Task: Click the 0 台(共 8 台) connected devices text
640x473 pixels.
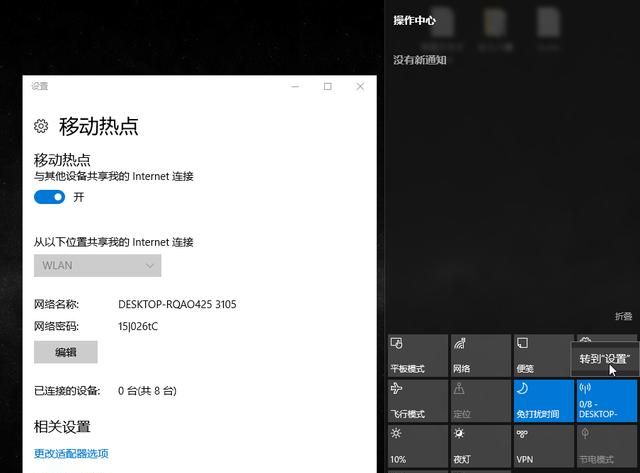Action: pos(147,391)
